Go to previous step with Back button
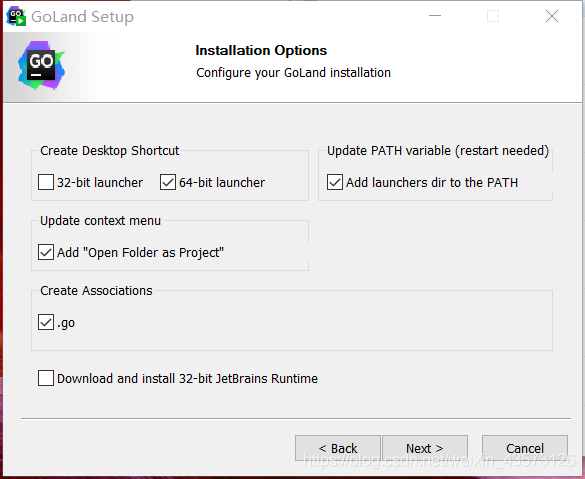 pos(338,448)
